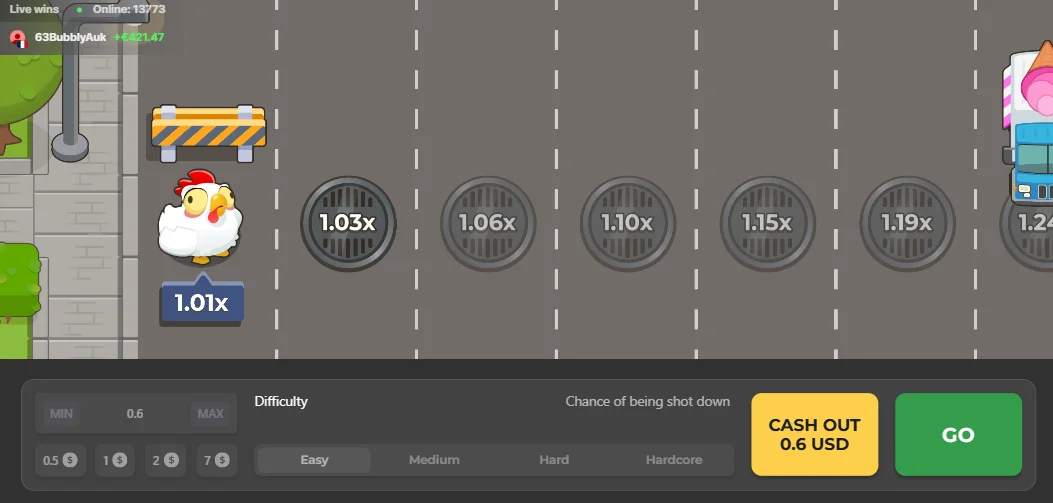This screenshot has height=503, width=1053.
Task: Click the 63BubblyAuk player avatar
Action: click(x=18, y=38)
